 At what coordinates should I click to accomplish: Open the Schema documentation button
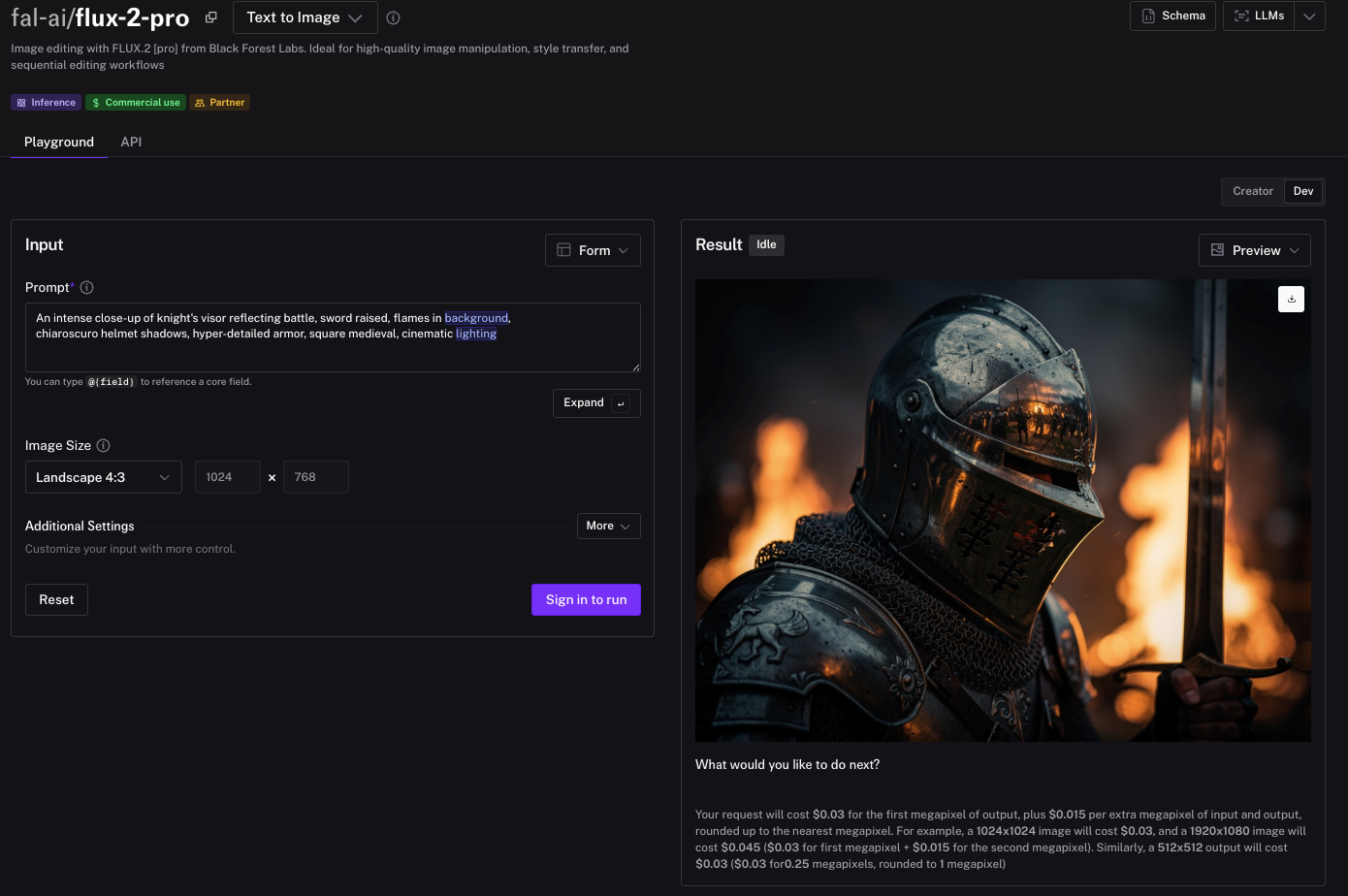point(1172,16)
